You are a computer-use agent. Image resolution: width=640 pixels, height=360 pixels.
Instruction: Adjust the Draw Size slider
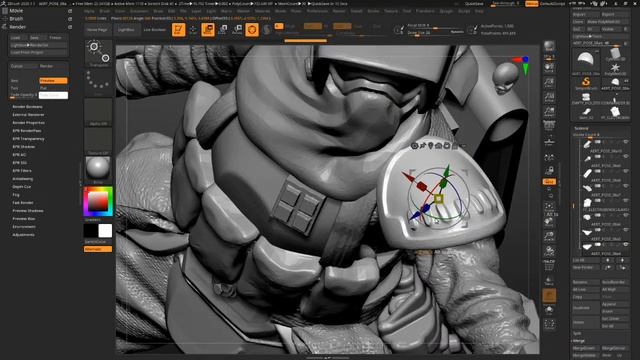pos(435,33)
